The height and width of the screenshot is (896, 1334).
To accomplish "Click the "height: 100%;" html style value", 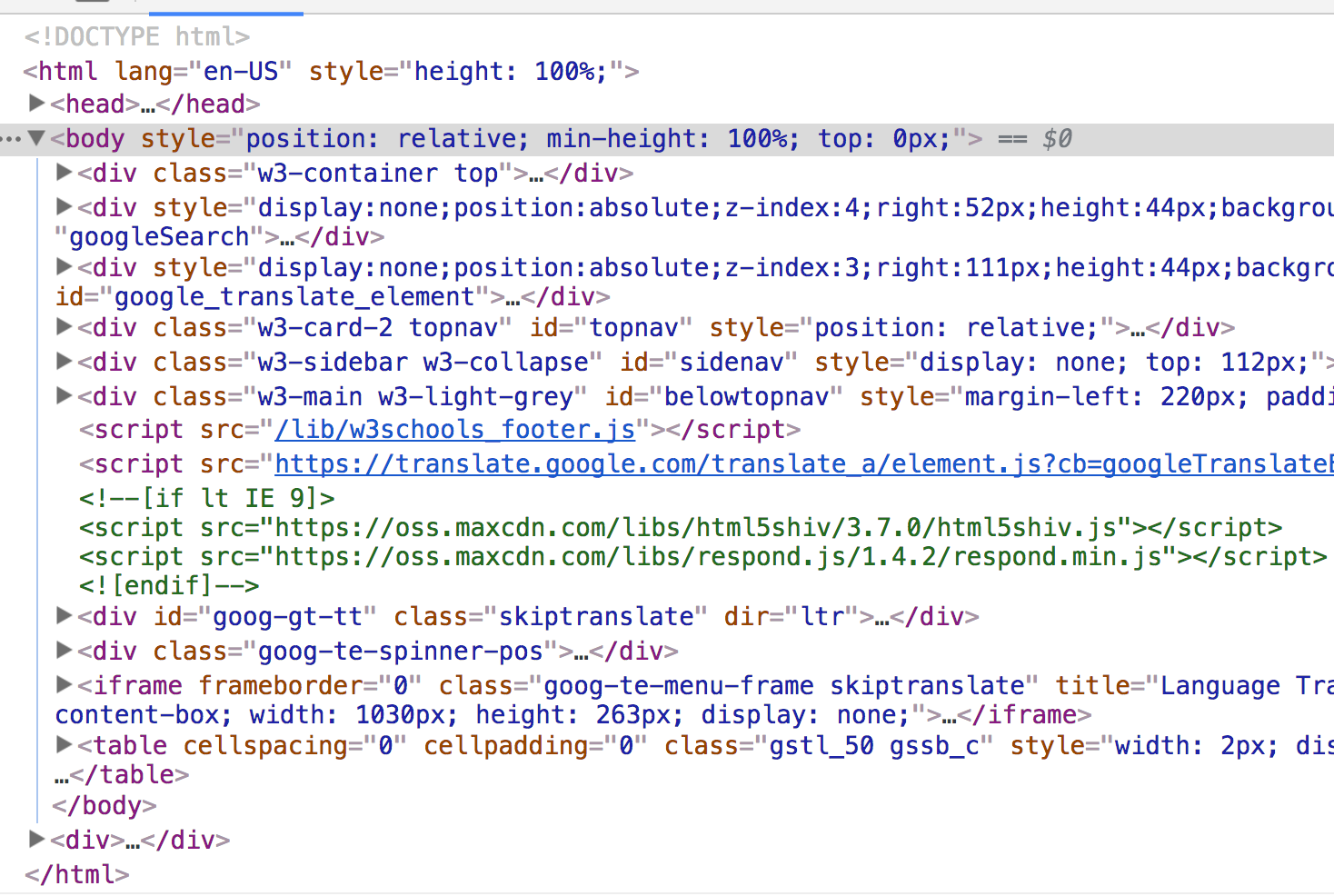I will pos(511,71).
